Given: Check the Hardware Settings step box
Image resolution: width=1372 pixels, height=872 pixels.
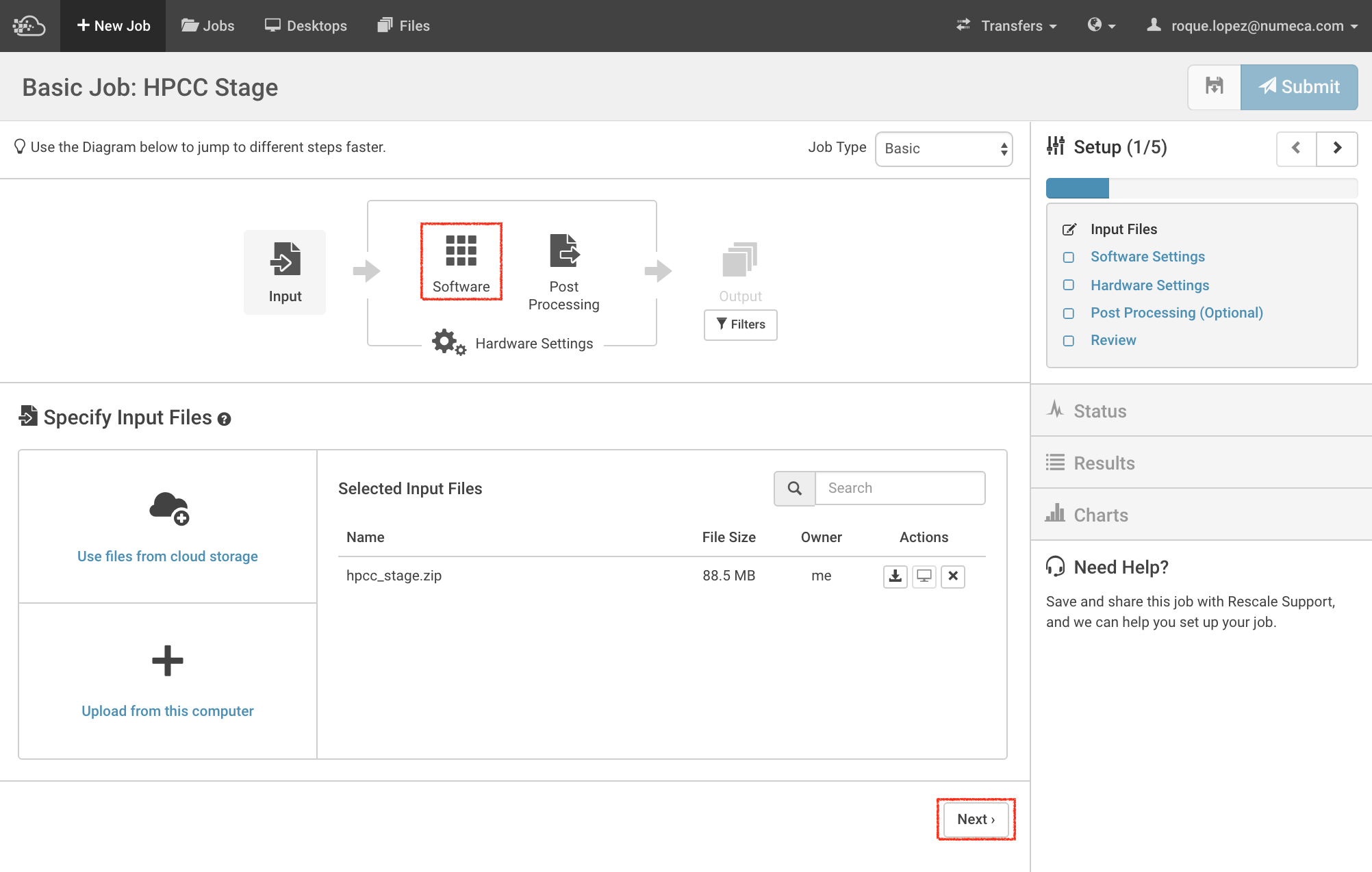Looking at the screenshot, I should pyautogui.click(x=1069, y=285).
